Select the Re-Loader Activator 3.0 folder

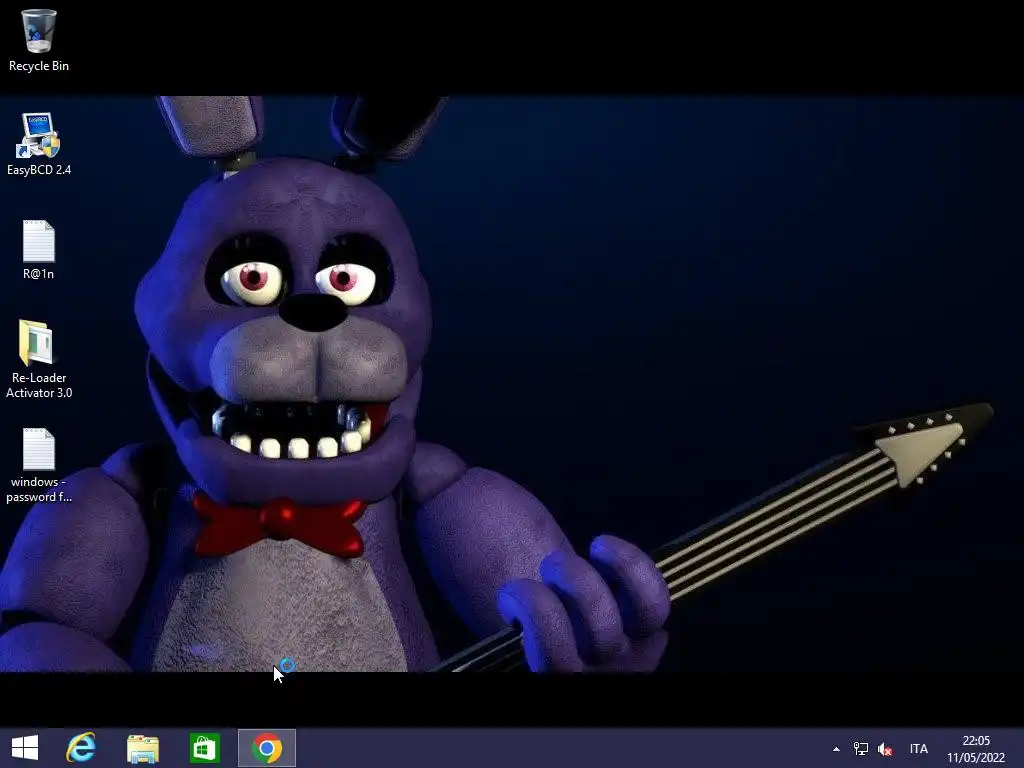(x=39, y=359)
